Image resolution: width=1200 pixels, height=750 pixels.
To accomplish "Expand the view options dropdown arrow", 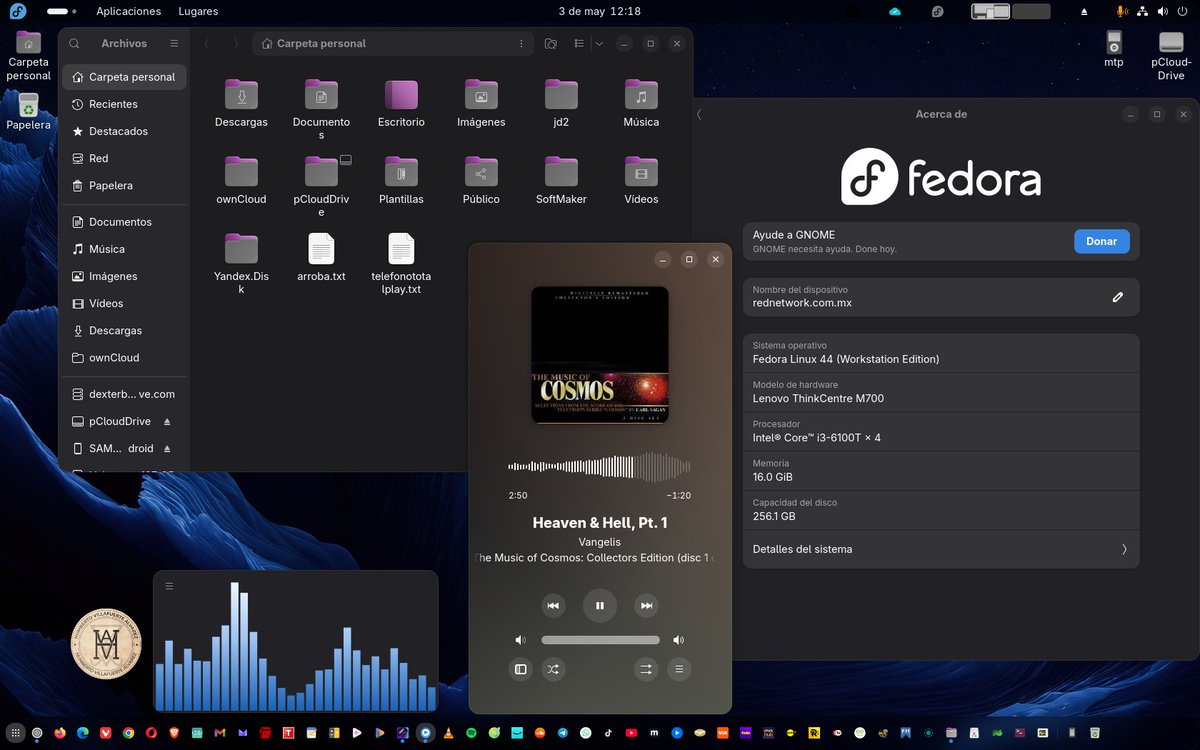I will point(599,43).
